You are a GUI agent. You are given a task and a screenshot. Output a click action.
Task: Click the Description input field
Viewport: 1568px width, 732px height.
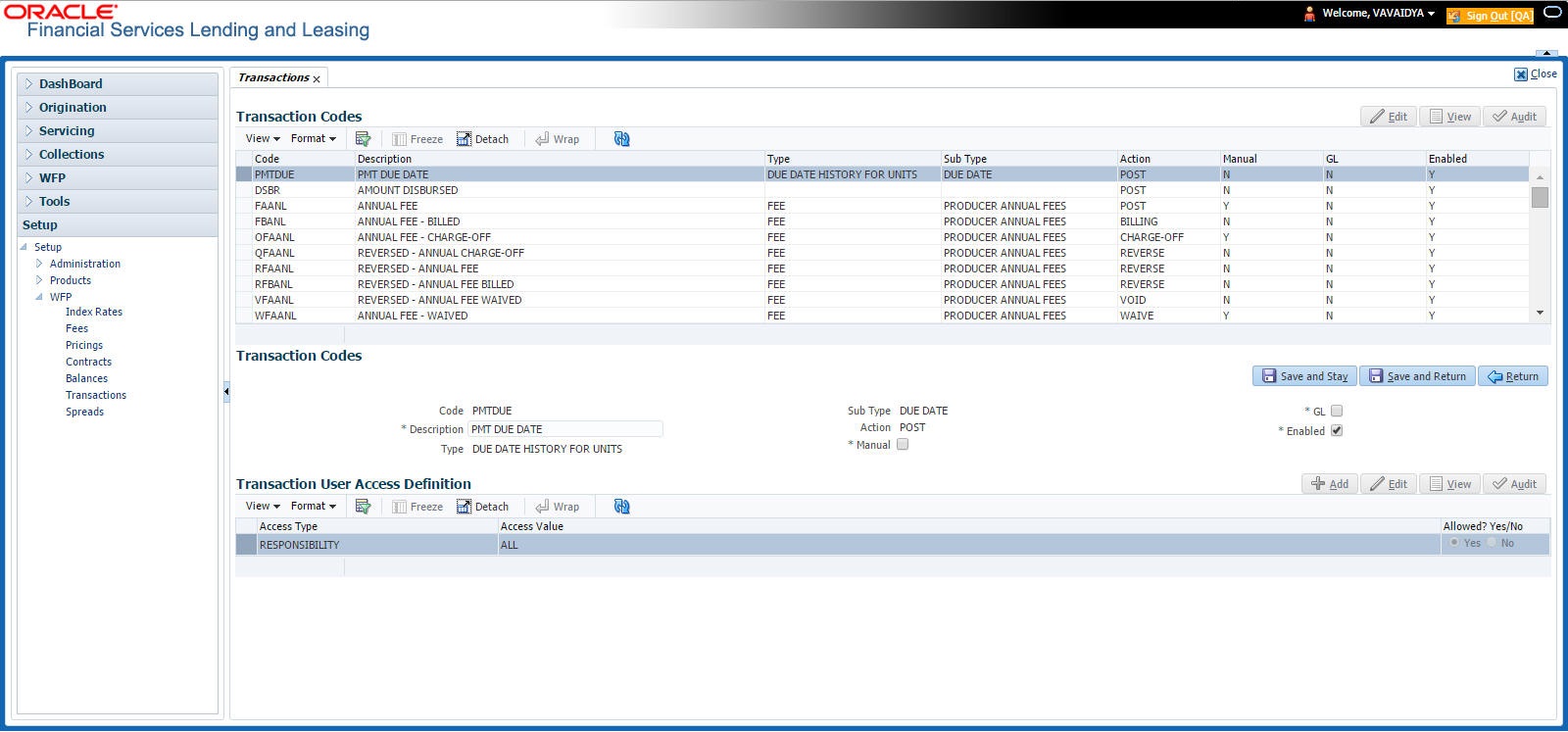pos(565,429)
